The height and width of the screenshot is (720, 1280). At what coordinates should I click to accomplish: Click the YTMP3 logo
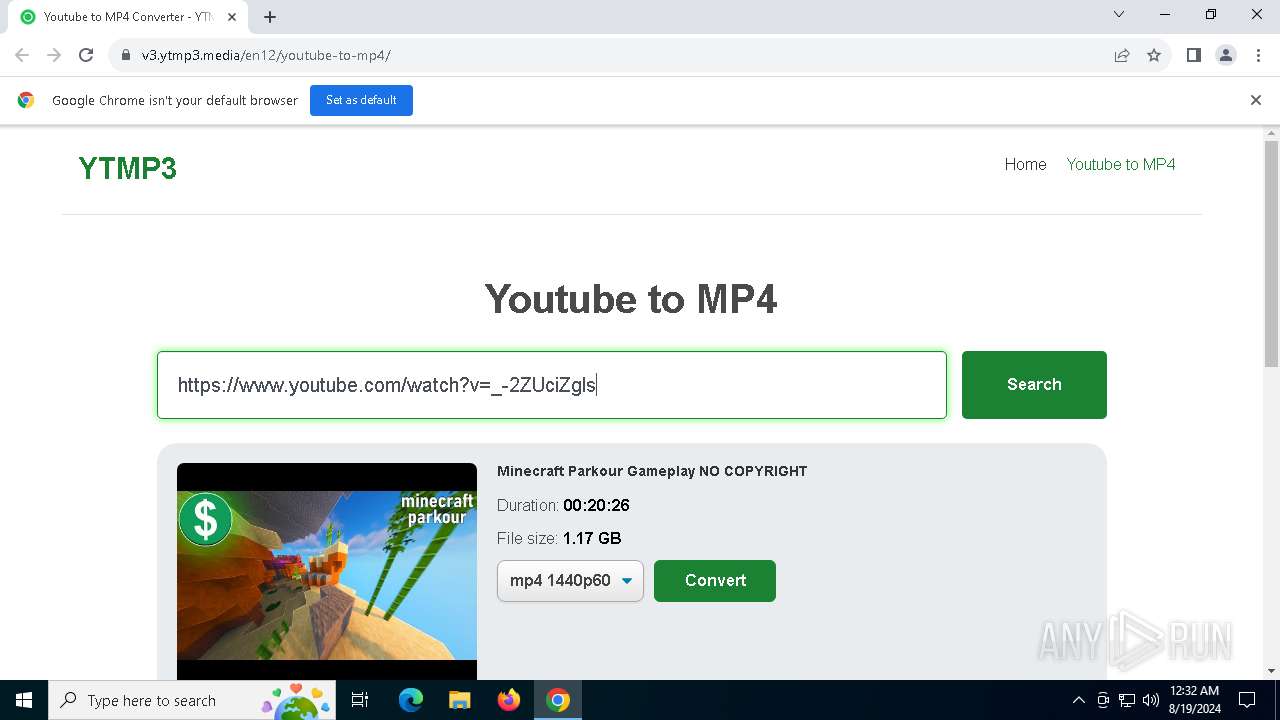click(128, 168)
